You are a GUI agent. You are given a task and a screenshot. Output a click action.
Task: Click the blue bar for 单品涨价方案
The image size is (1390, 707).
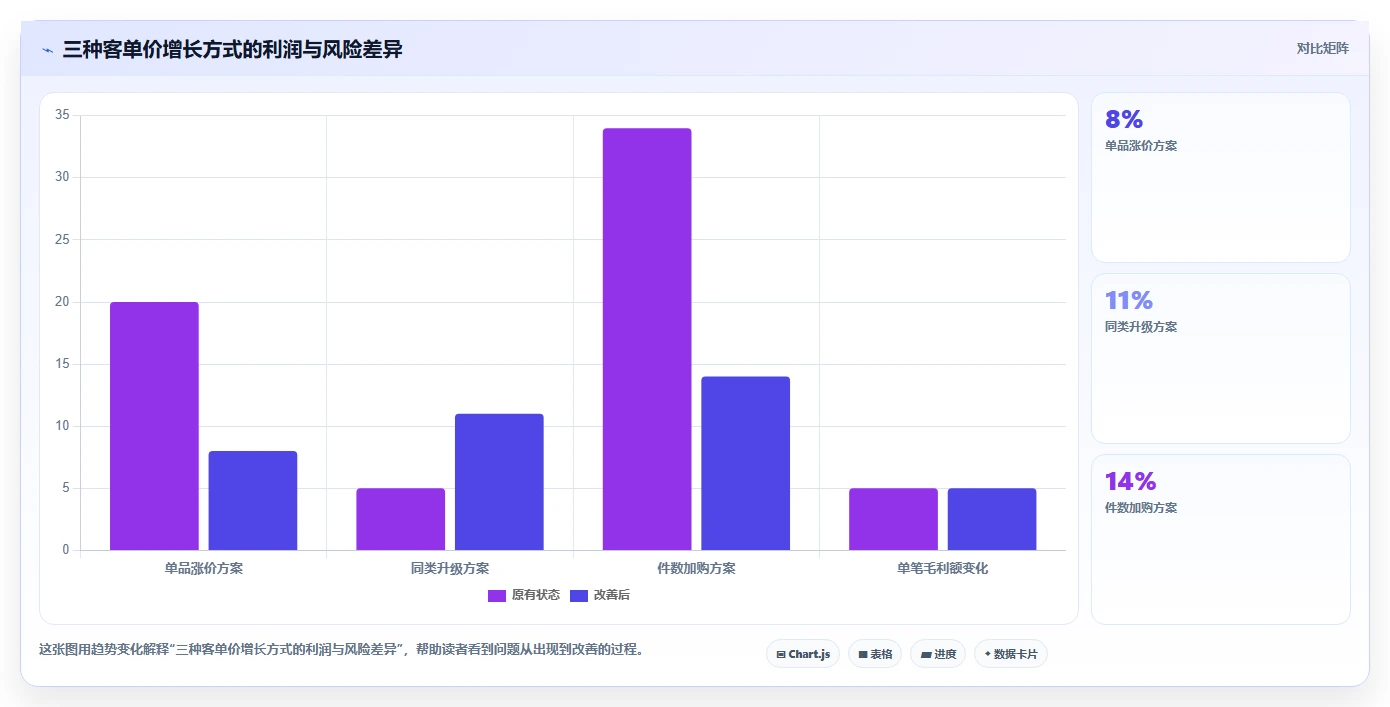click(x=253, y=500)
